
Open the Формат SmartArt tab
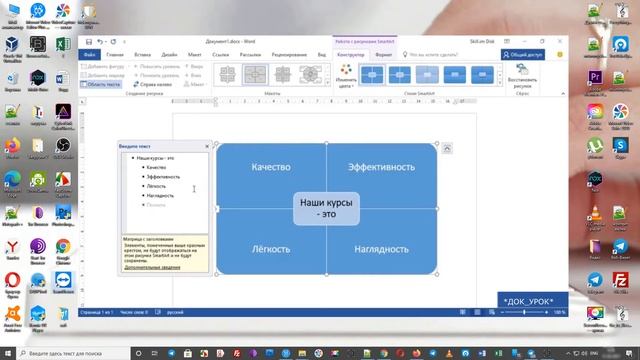(x=384, y=54)
